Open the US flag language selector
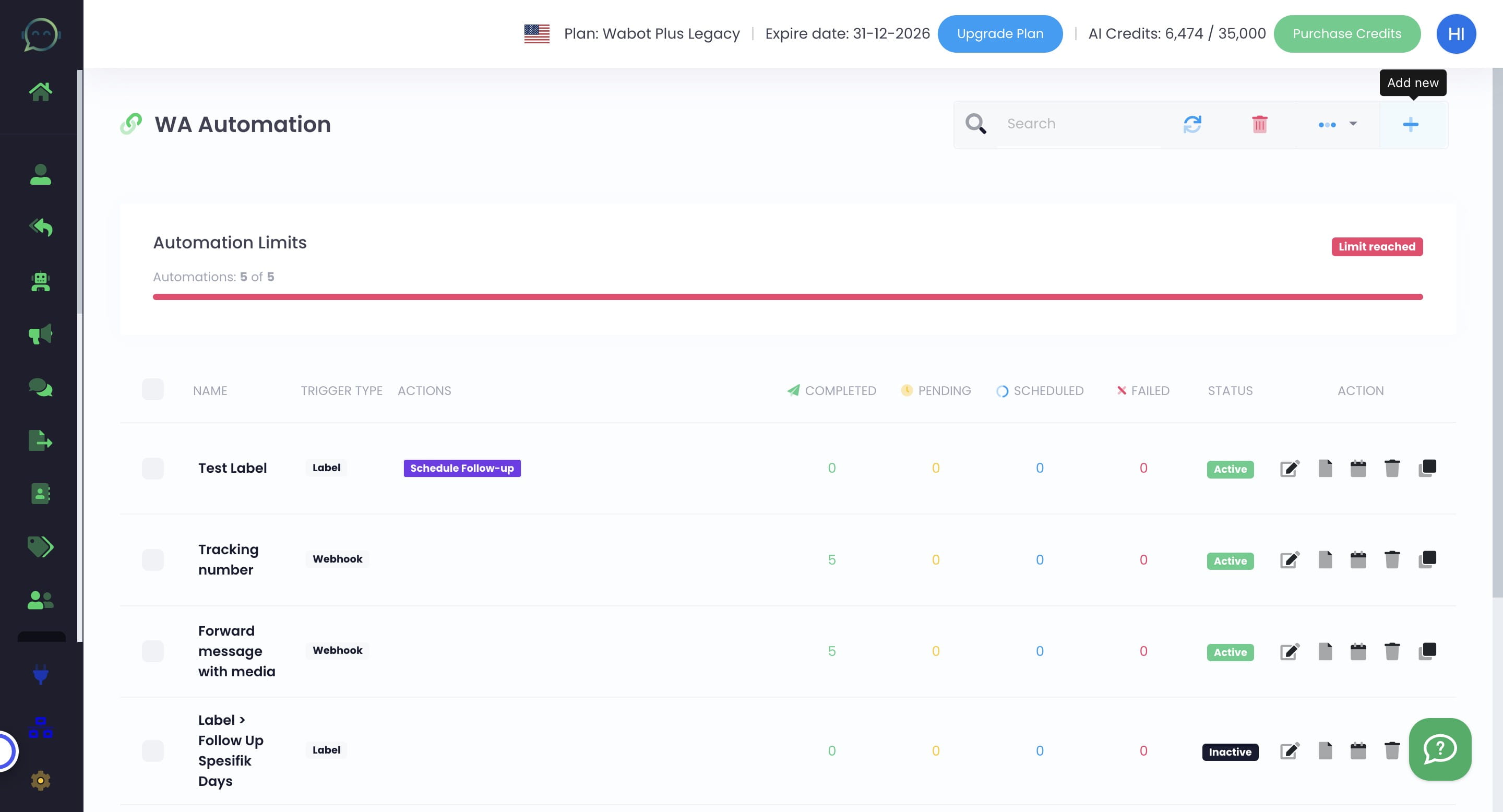 coord(536,34)
